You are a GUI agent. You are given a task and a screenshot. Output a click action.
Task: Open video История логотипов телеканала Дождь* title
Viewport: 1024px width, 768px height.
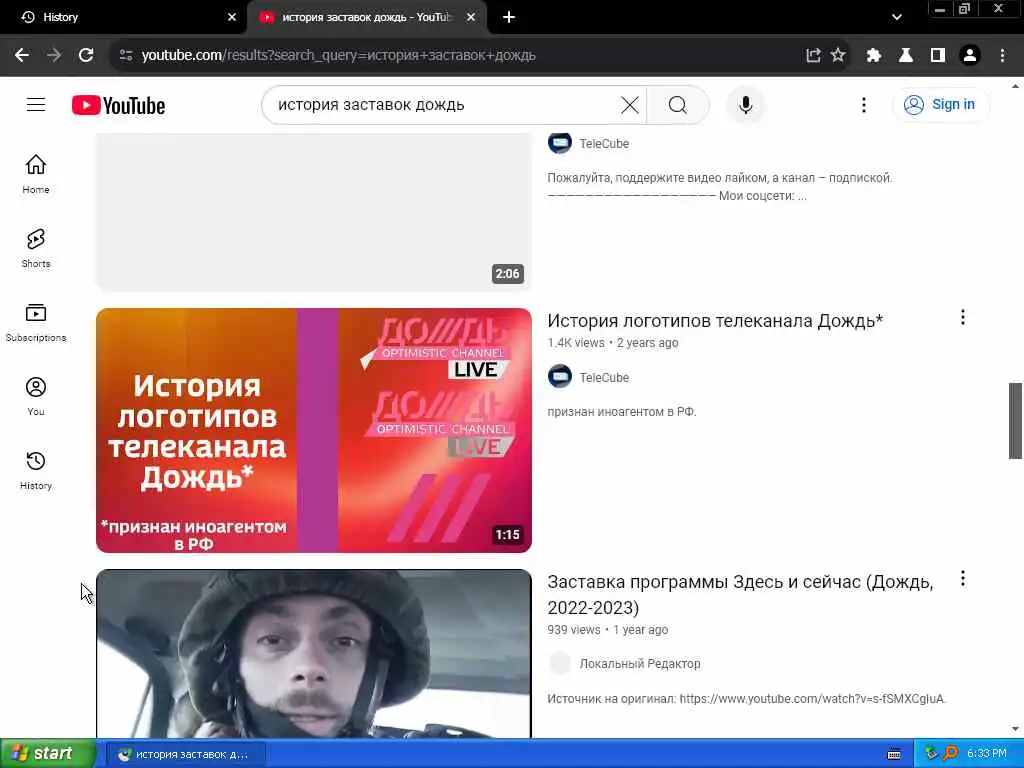[x=715, y=321]
